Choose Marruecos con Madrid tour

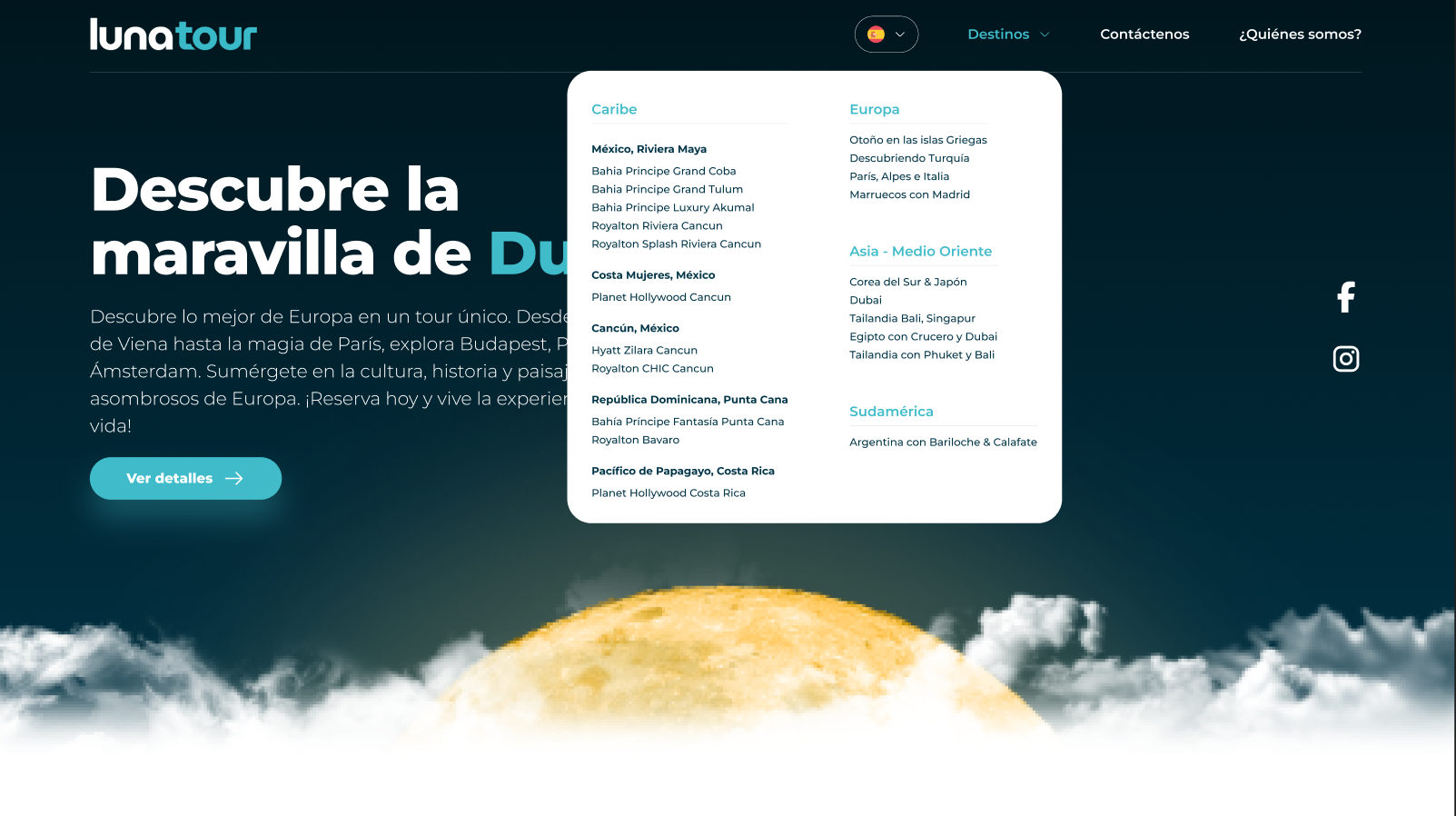(909, 194)
